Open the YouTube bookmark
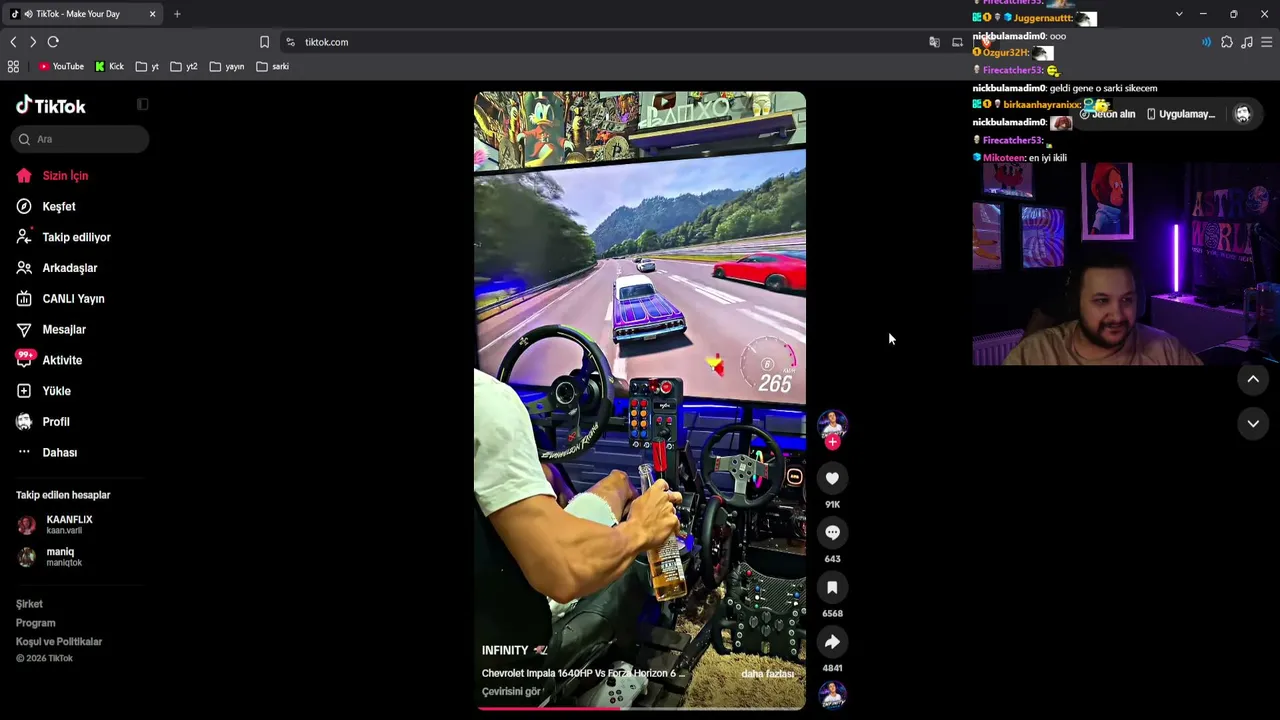Image resolution: width=1280 pixels, height=720 pixels. tap(61, 67)
